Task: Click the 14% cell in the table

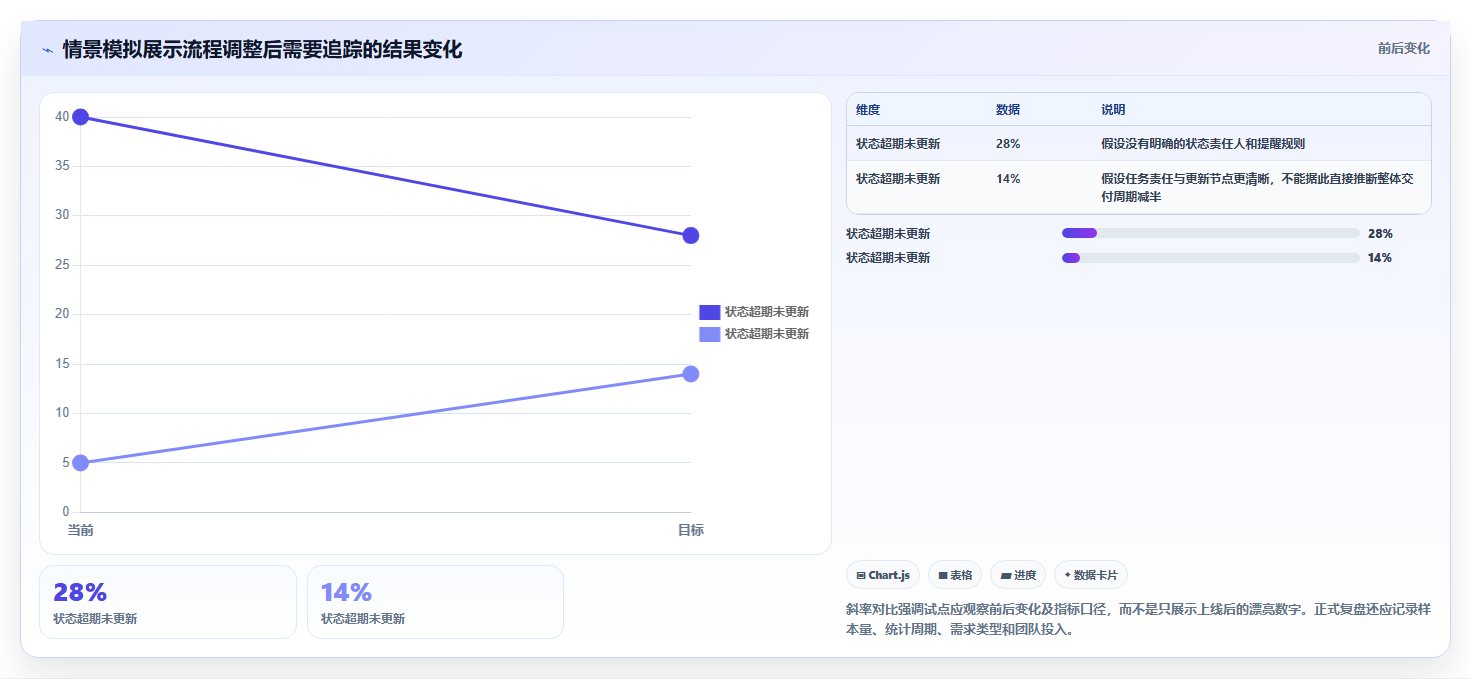Action: click(x=1008, y=179)
